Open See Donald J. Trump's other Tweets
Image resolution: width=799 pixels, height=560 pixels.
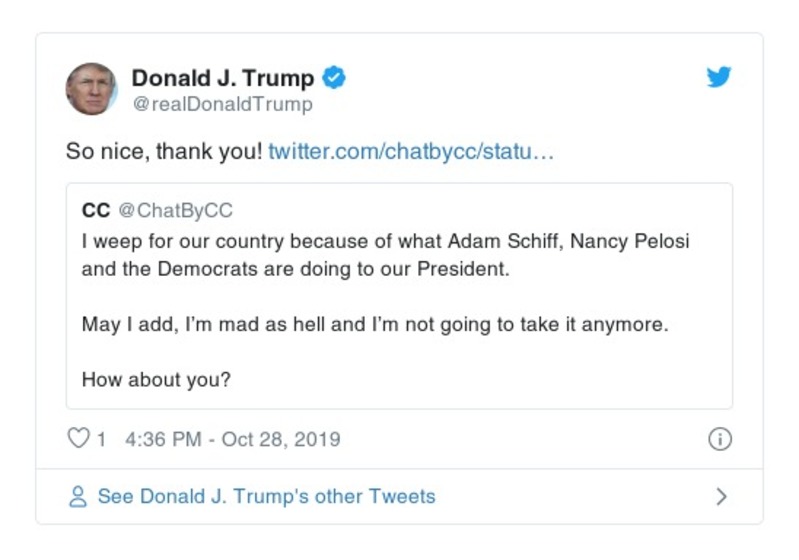tap(266, 496)
